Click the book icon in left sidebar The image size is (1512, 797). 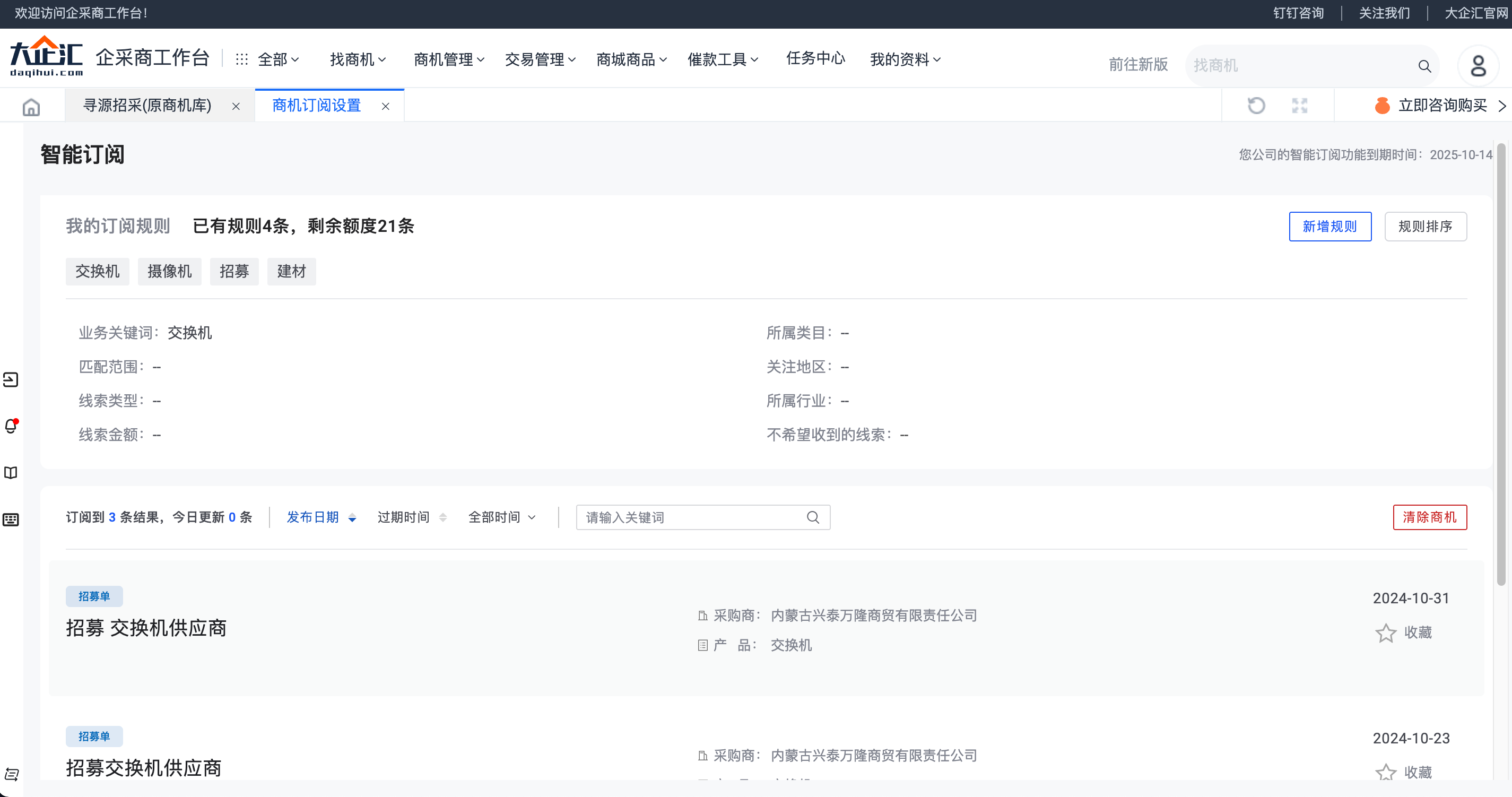point(11,472)
